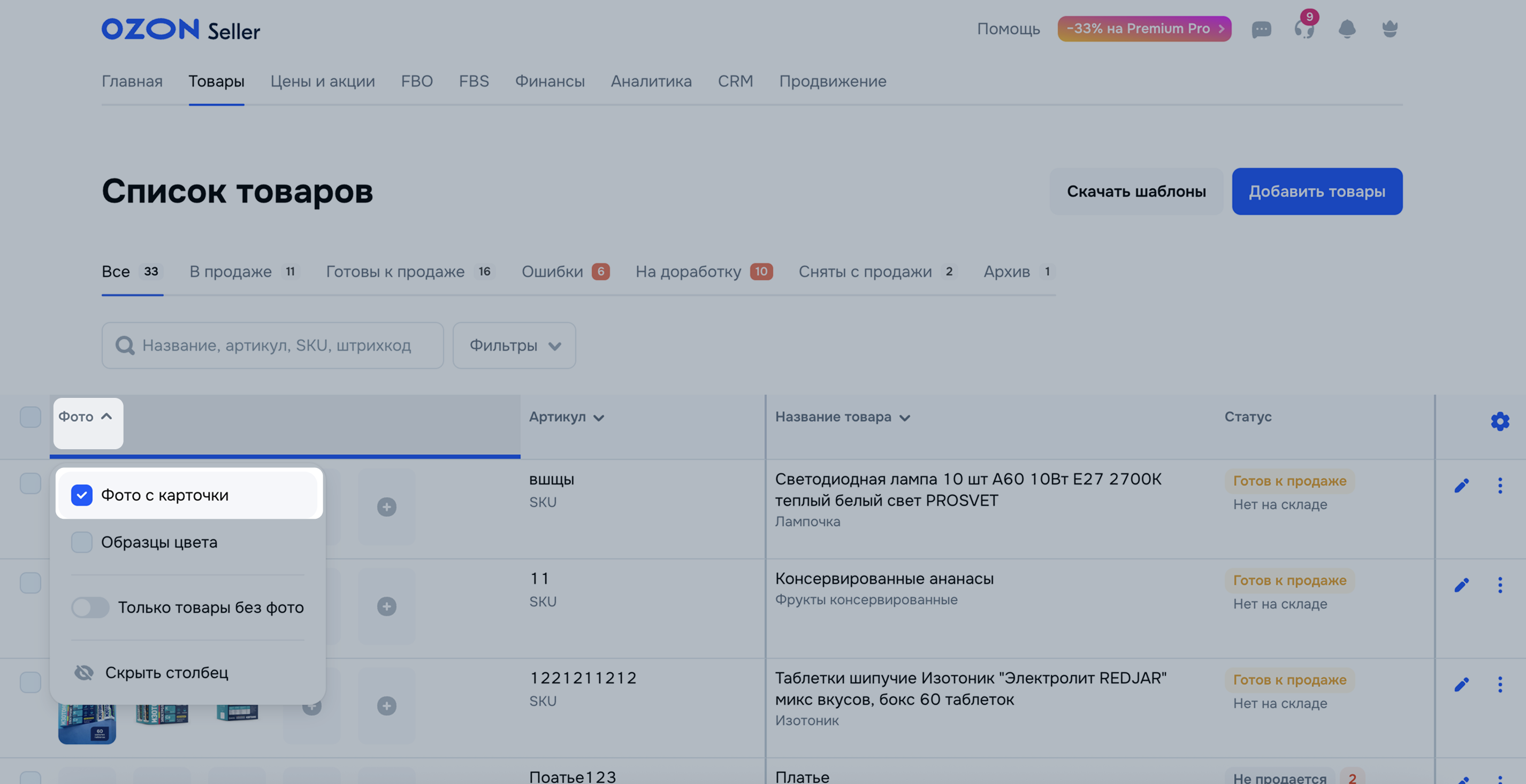The height and width of the screenshot is (784, 1526).
Task: Expand the Фильтры dropdown
Action: pyautogui.click(x=514, y=345)
